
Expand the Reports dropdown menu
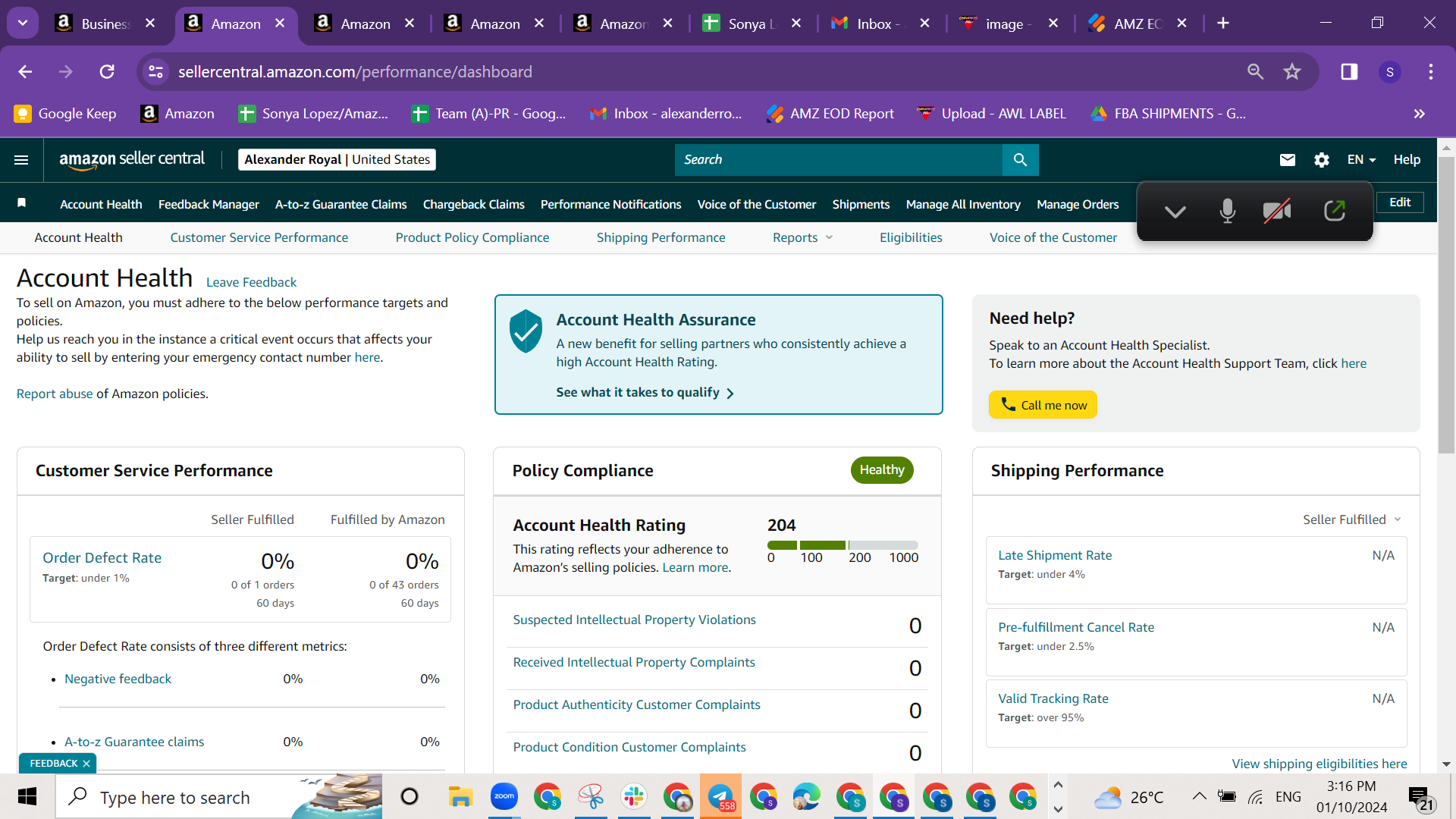[x=803, y=237]
